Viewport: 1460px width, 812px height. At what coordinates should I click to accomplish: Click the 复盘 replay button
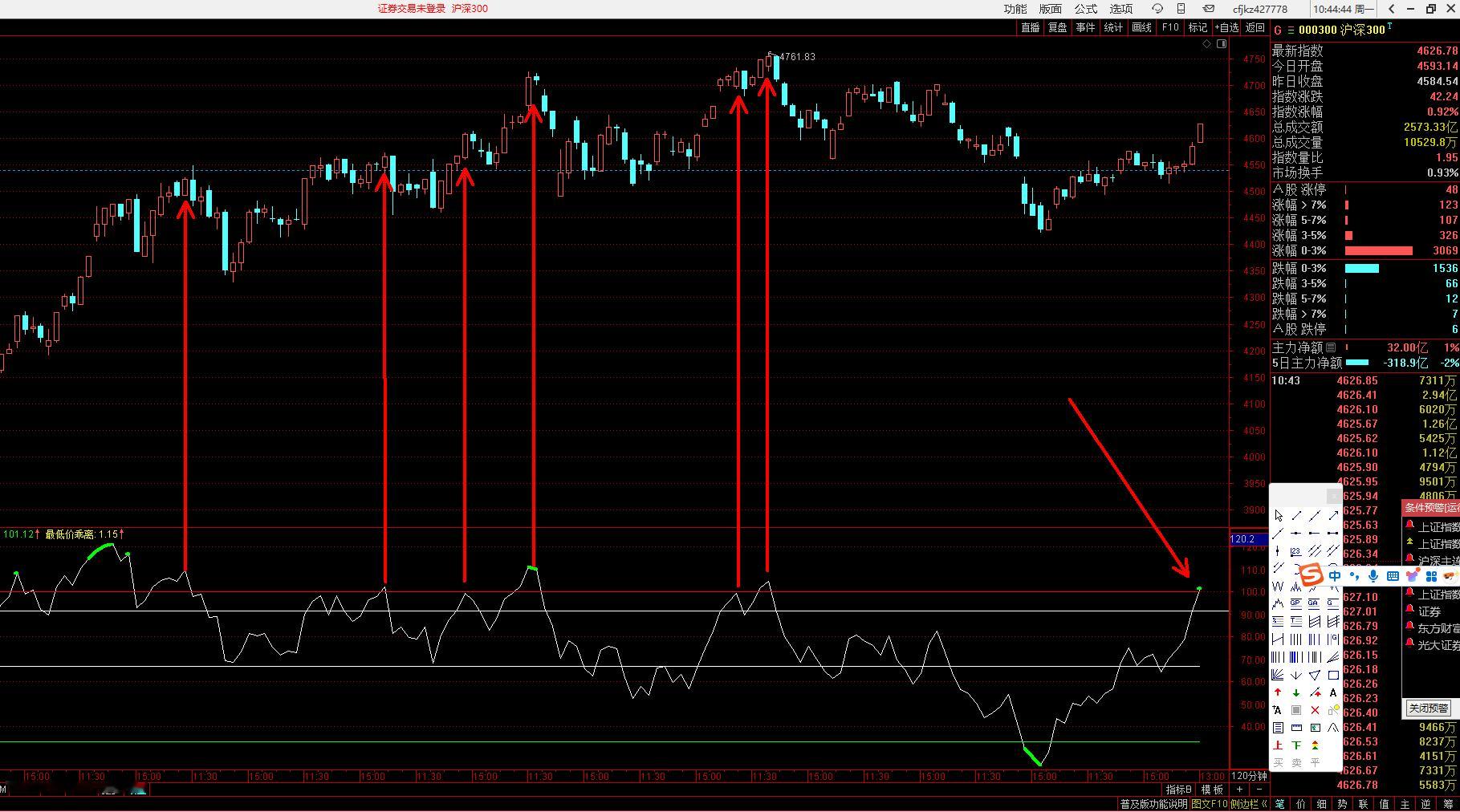1057,27
